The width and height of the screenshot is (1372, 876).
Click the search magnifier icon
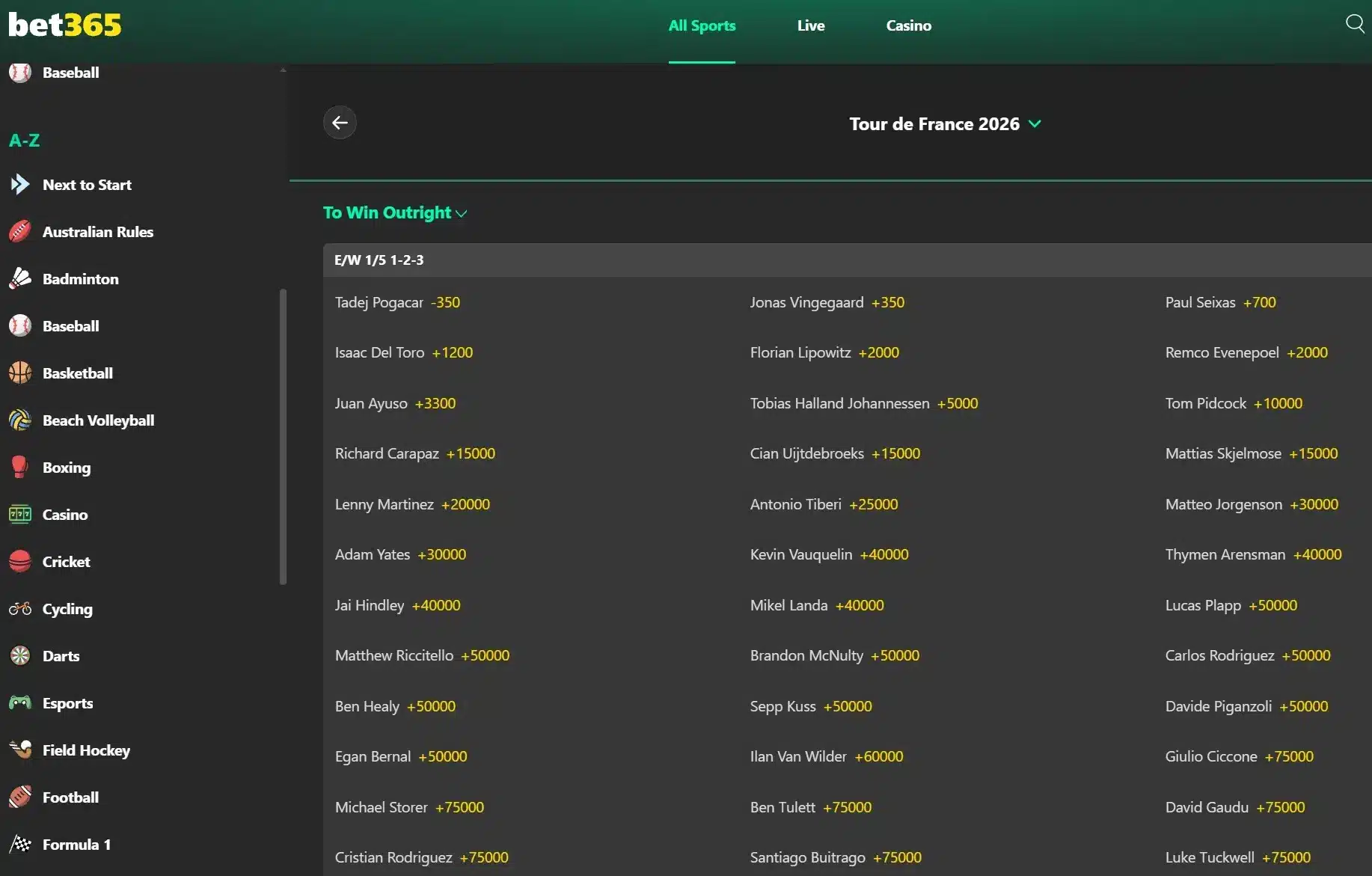point(1355,24)
